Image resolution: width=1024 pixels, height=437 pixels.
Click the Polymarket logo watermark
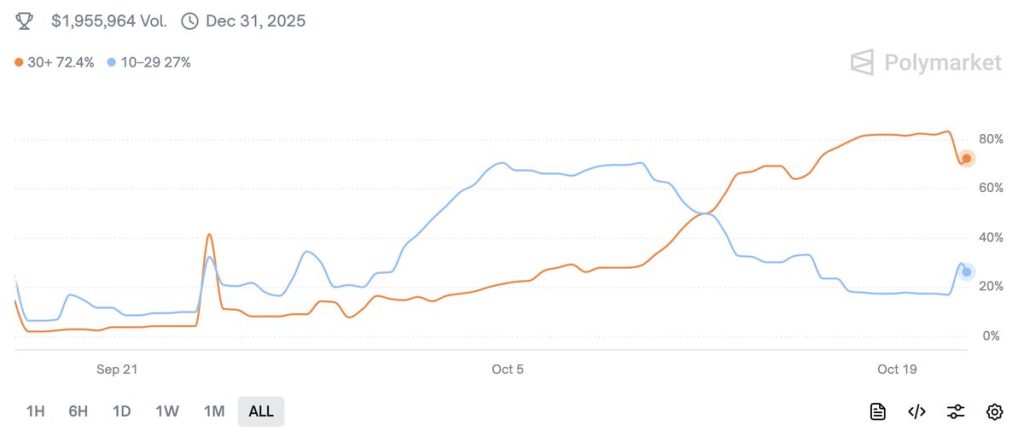pos(925,63)
